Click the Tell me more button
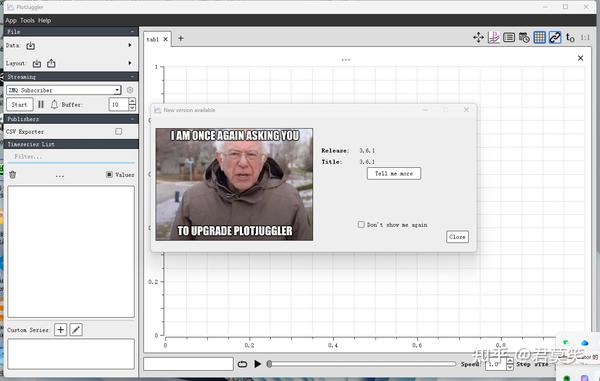The height and width of the screenshot is (381, 600). point(394,174)
